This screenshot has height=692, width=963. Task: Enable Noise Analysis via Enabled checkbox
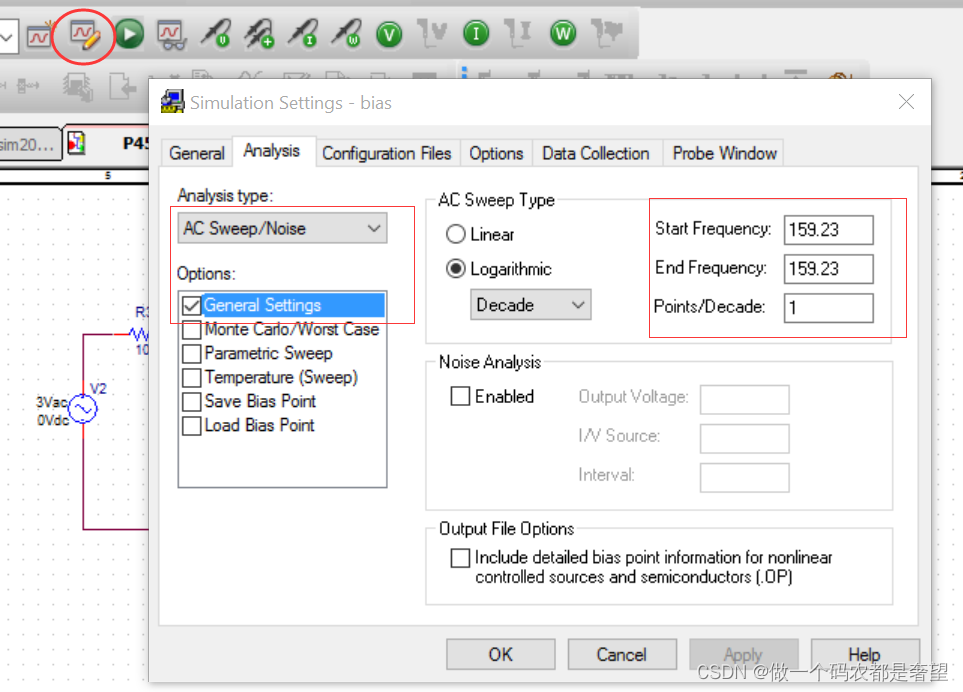point(460,396)
